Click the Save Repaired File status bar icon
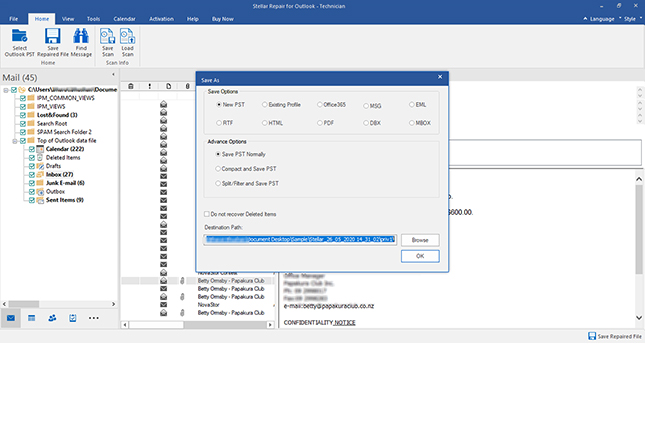The height and width of the screenshot is (421, 645). [x=592, y=336]
